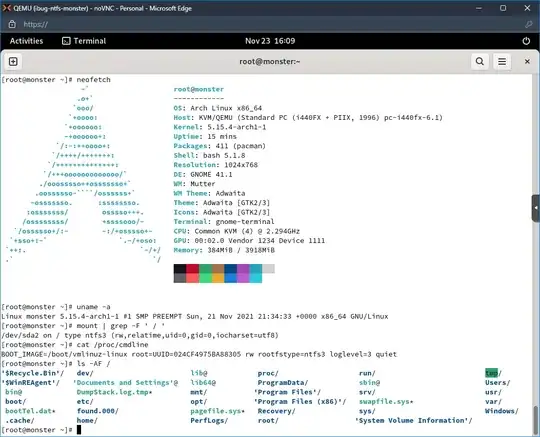This screenshot has height=437, width=540.
Task: Open the power system menu icon
Action: click(526, 41)
